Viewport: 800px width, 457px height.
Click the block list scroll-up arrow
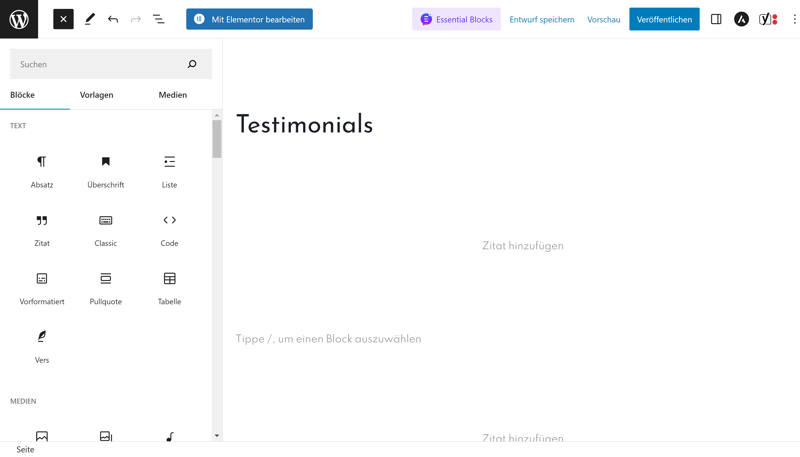pyautogui.click(x=217, y=115)
